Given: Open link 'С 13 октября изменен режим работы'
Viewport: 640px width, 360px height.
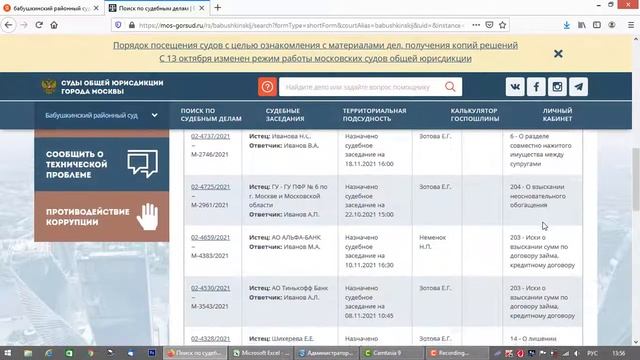Looking at the screenshot, I should [x=315, y=58].
